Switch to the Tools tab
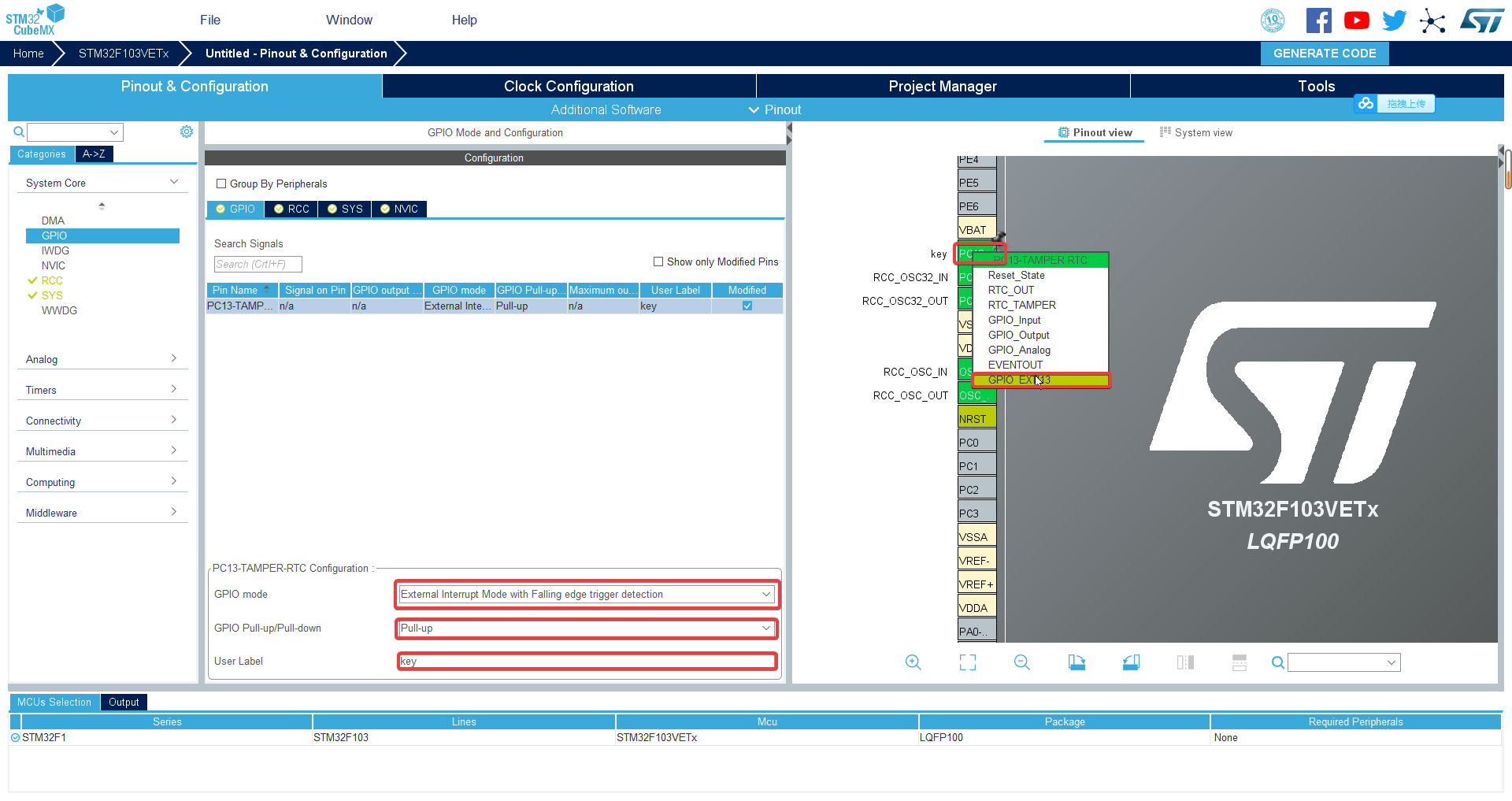The width and height of the screenshot is (1512, 801). (x=1317, y=86)
